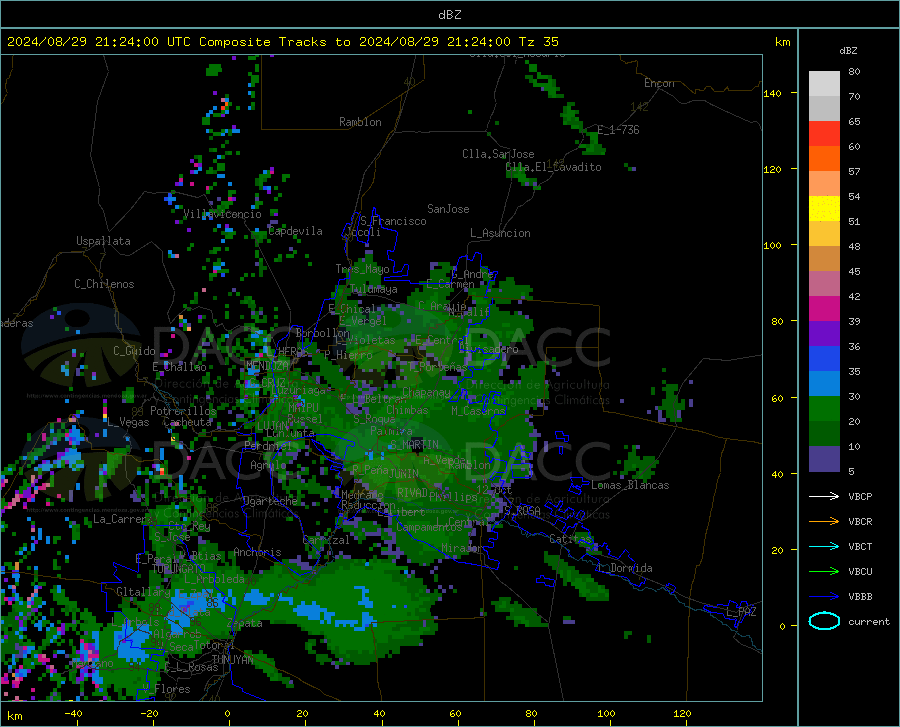Click the 'S_Francisco' map label
The image size is (900, 727).
pyautogui.click(x=393, y=221)
